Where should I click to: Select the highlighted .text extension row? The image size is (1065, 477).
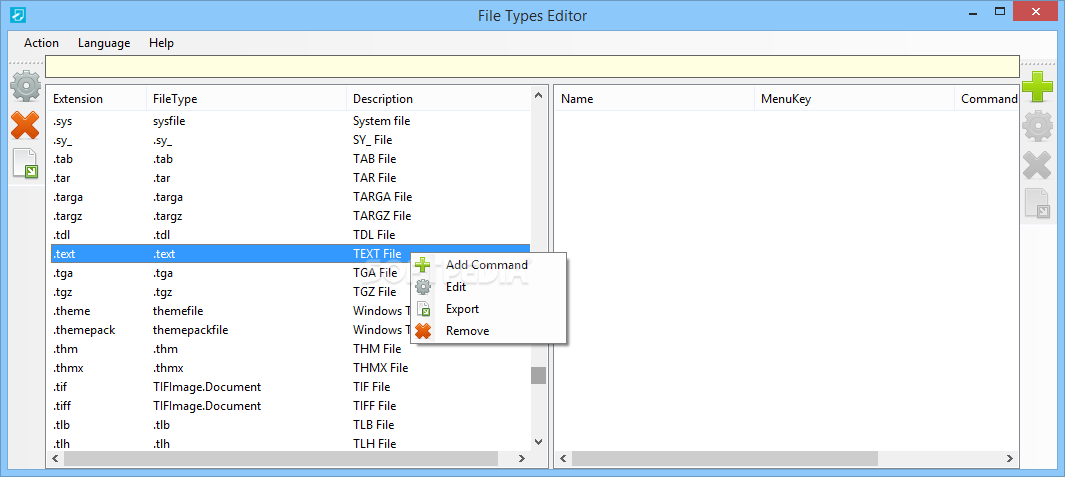point(291,254)
